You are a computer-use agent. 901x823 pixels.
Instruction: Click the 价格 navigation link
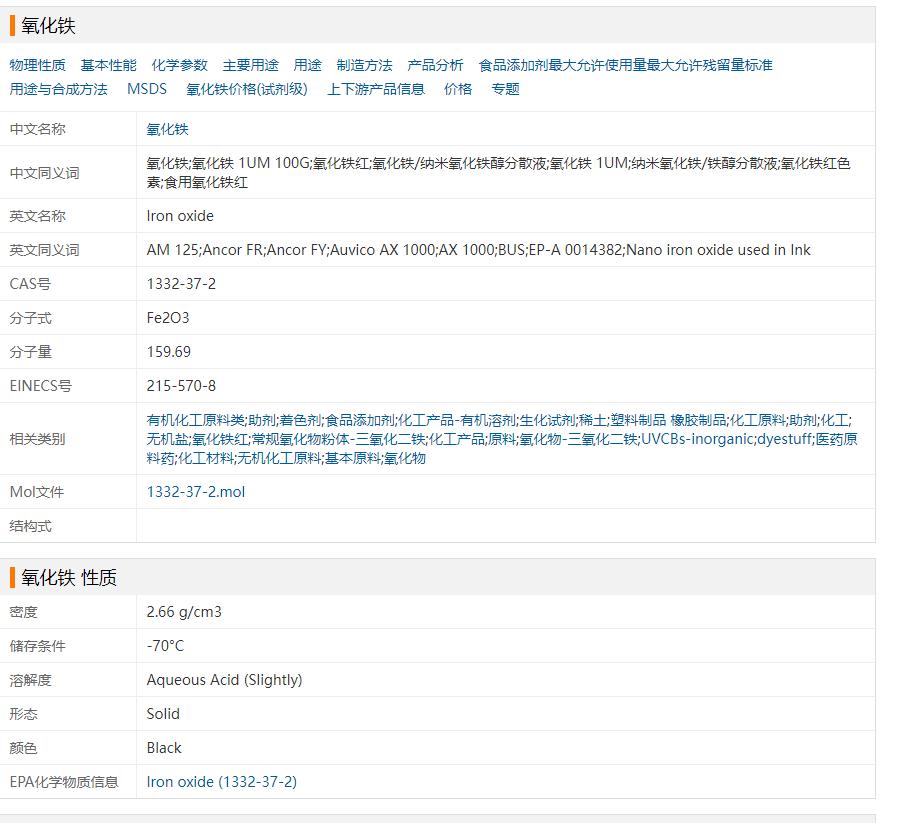pyautogui.click(x=458, y=89)
